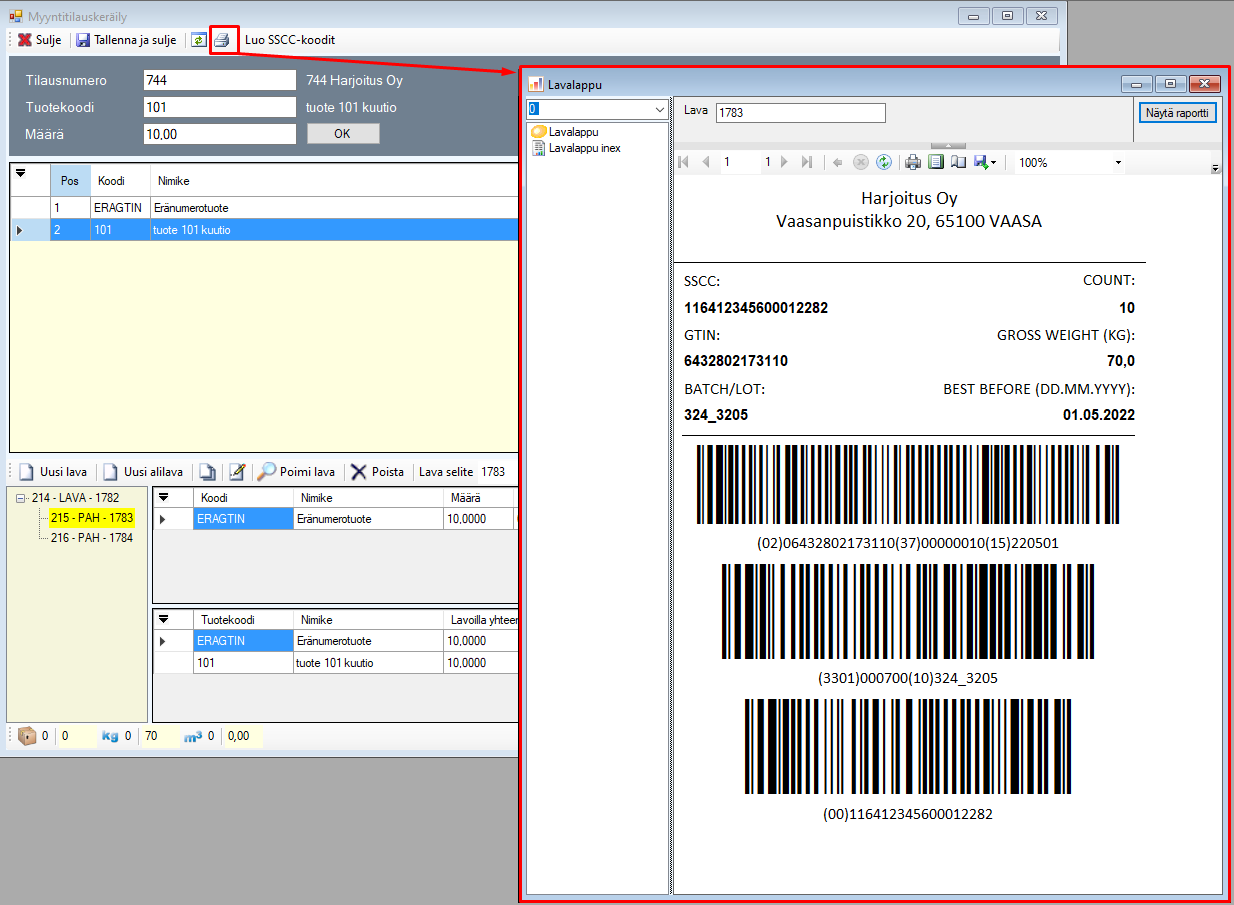Go to first page in report viewer

tap(684, 162)
